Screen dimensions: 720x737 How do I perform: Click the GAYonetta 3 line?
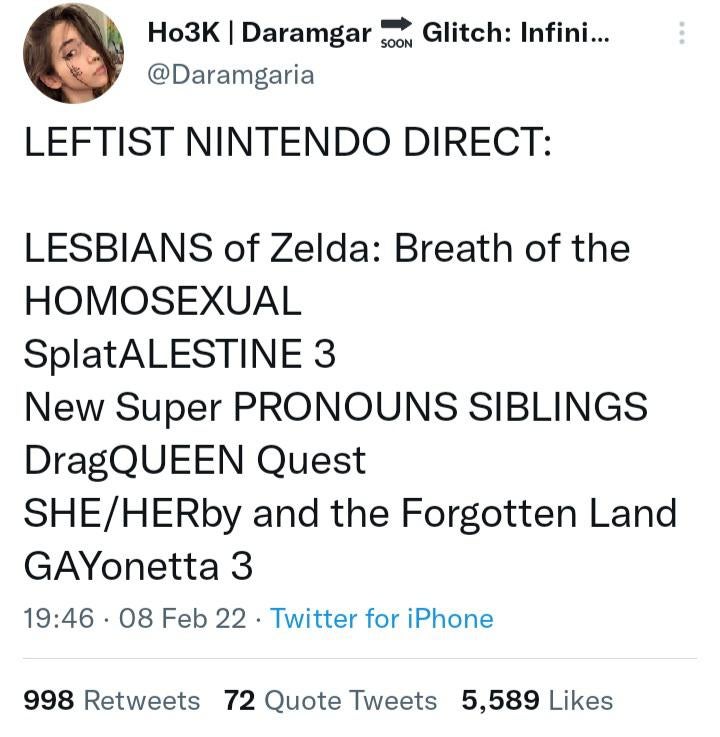tap(139, 566)
